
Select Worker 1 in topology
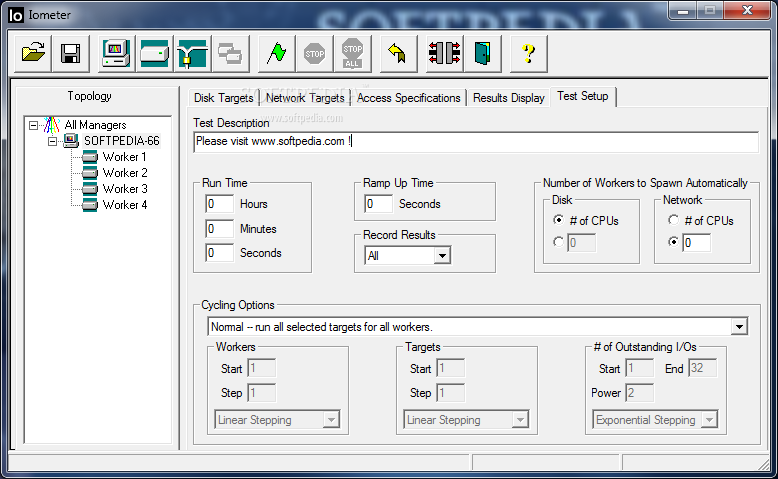click(x=124, y=157)
